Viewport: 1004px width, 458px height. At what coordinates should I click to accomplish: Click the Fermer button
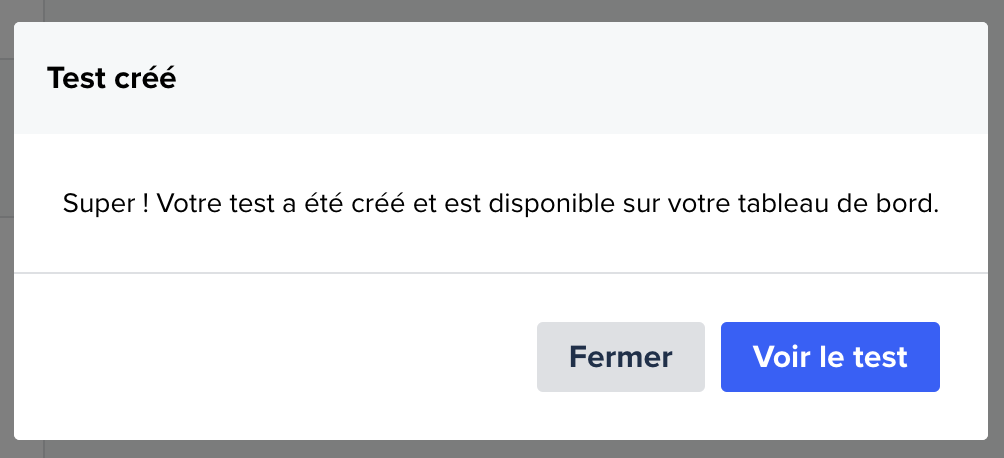(x=620, y=357)
